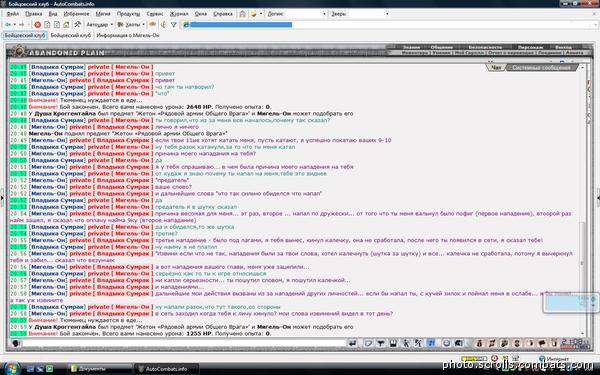Viewport: 600px width, 375px height.
Task: Open the Магия menu
Action: click(x=103, y=14)
